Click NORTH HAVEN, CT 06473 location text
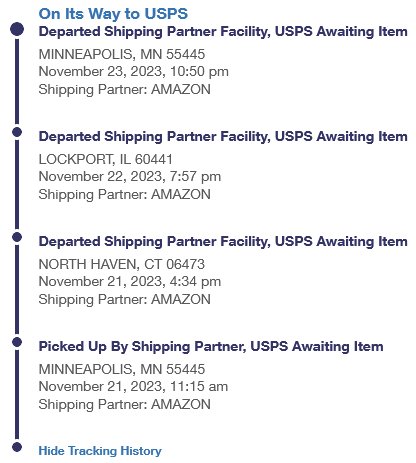416x463 pixels. click(122, 264)
